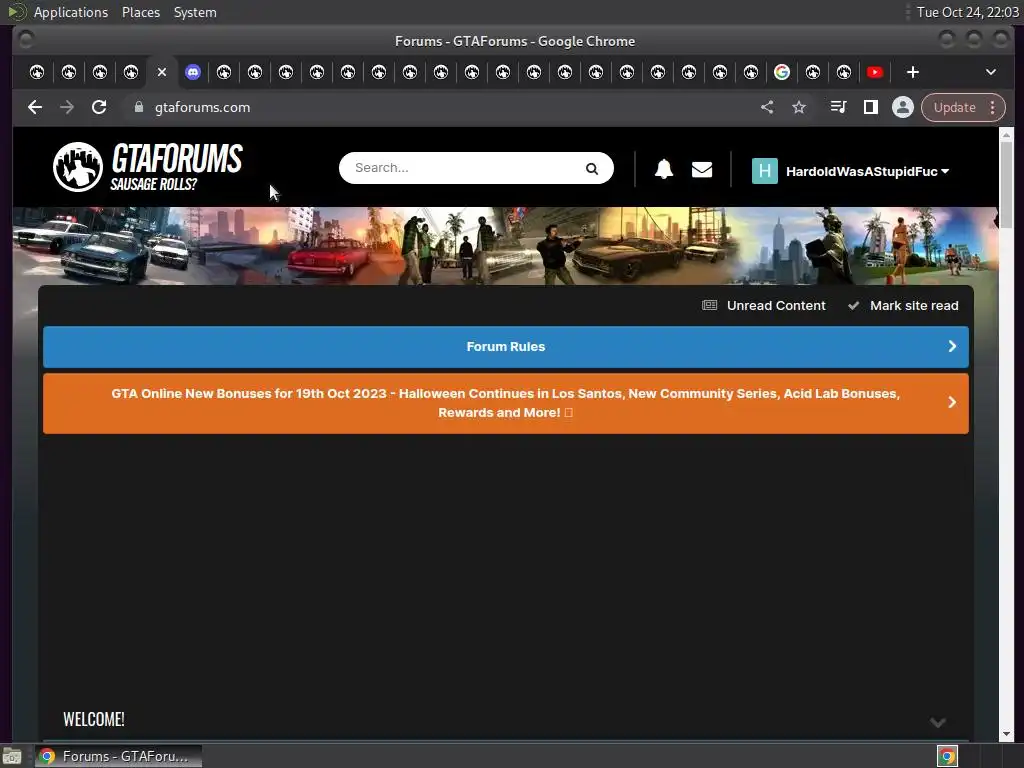This screenshot has width=1024, height=768.
Task: Click the Forum Rules banner text
Action: 505,347
